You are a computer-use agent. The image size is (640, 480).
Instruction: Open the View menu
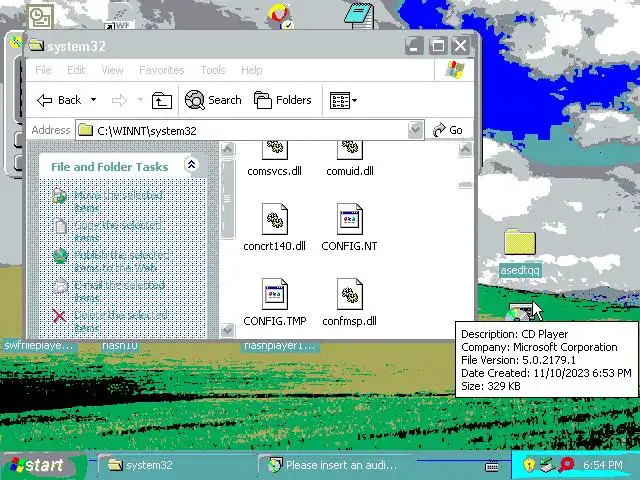point(112,70)
